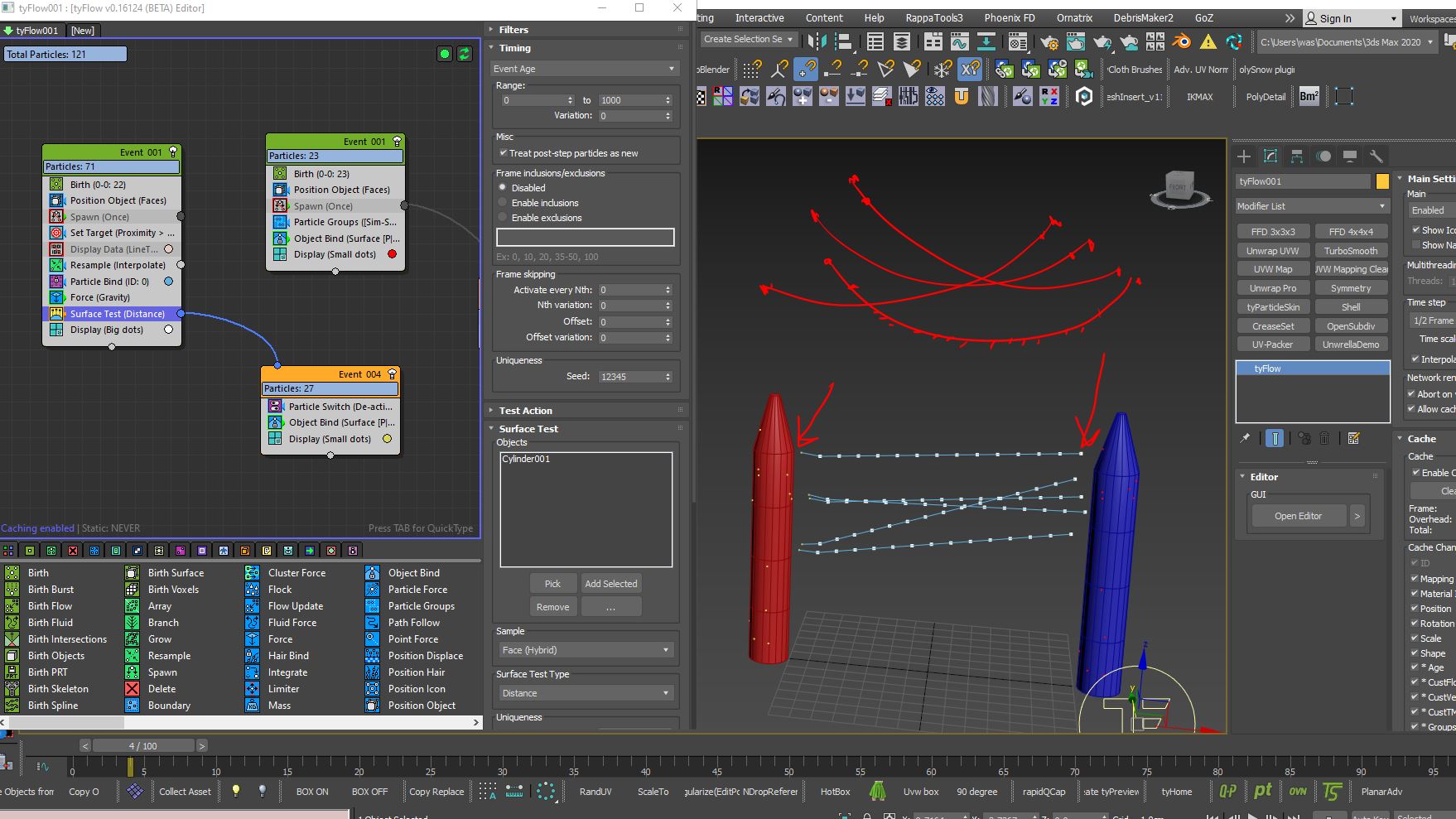Click the Surface Test operator in Event 001
The image size is (1456, 819).
[x=117, y=314]
